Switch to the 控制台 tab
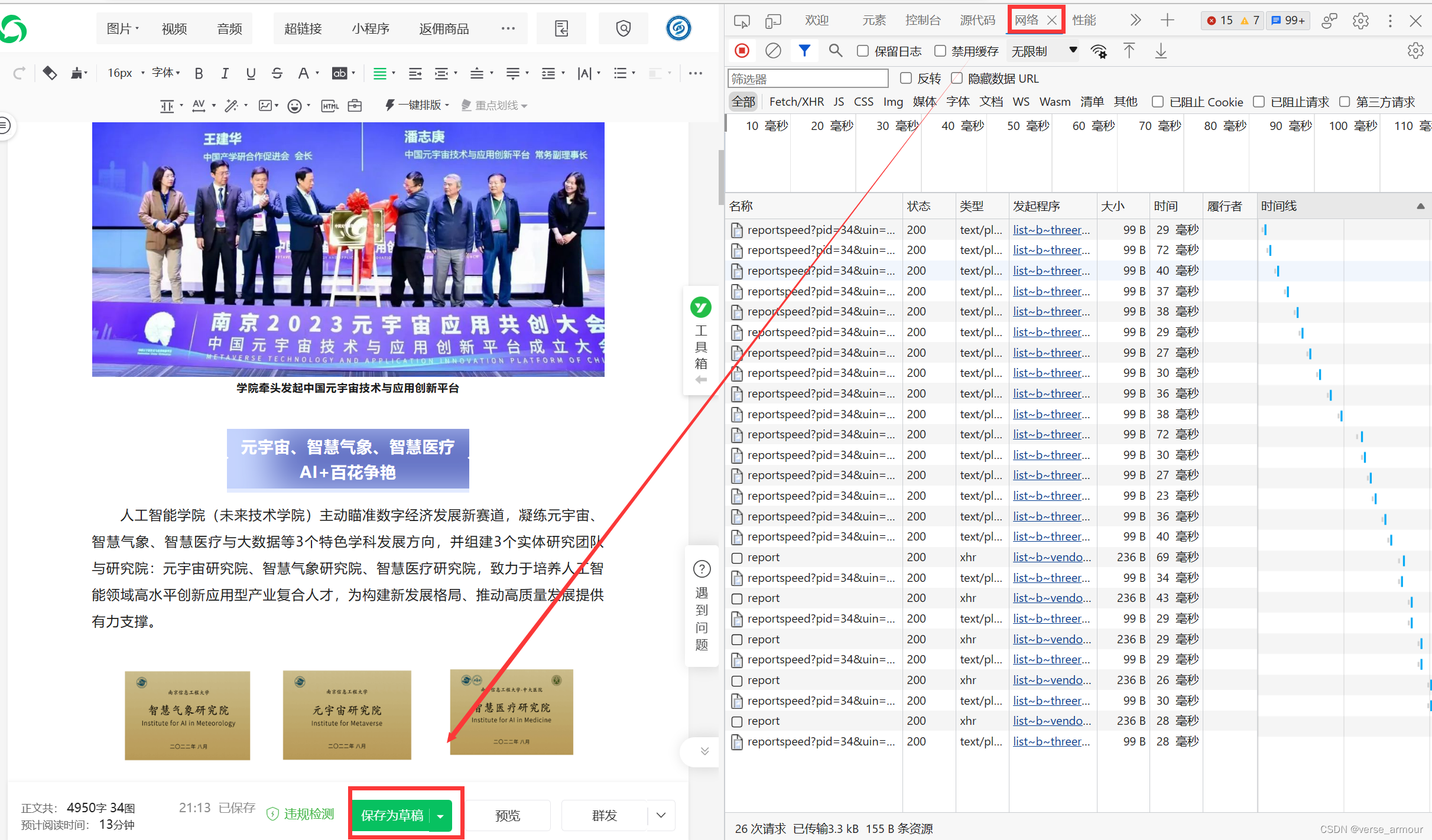 point(923,21)
